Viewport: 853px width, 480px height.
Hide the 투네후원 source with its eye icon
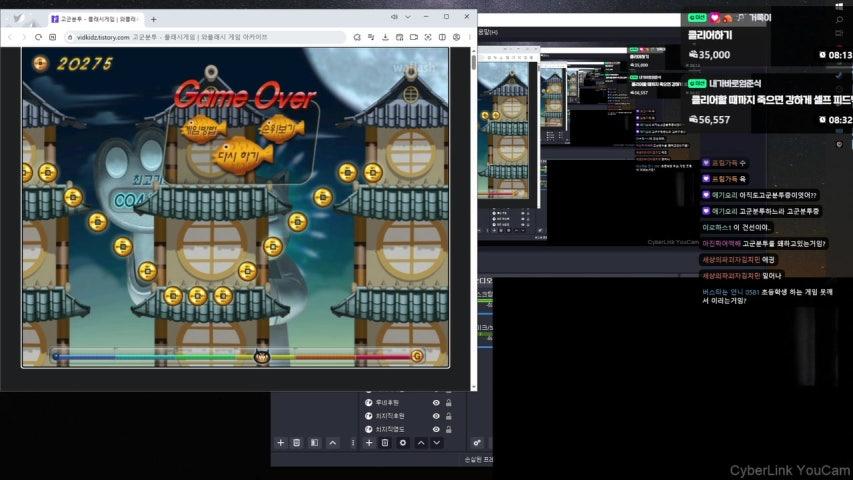click(436, 403)
